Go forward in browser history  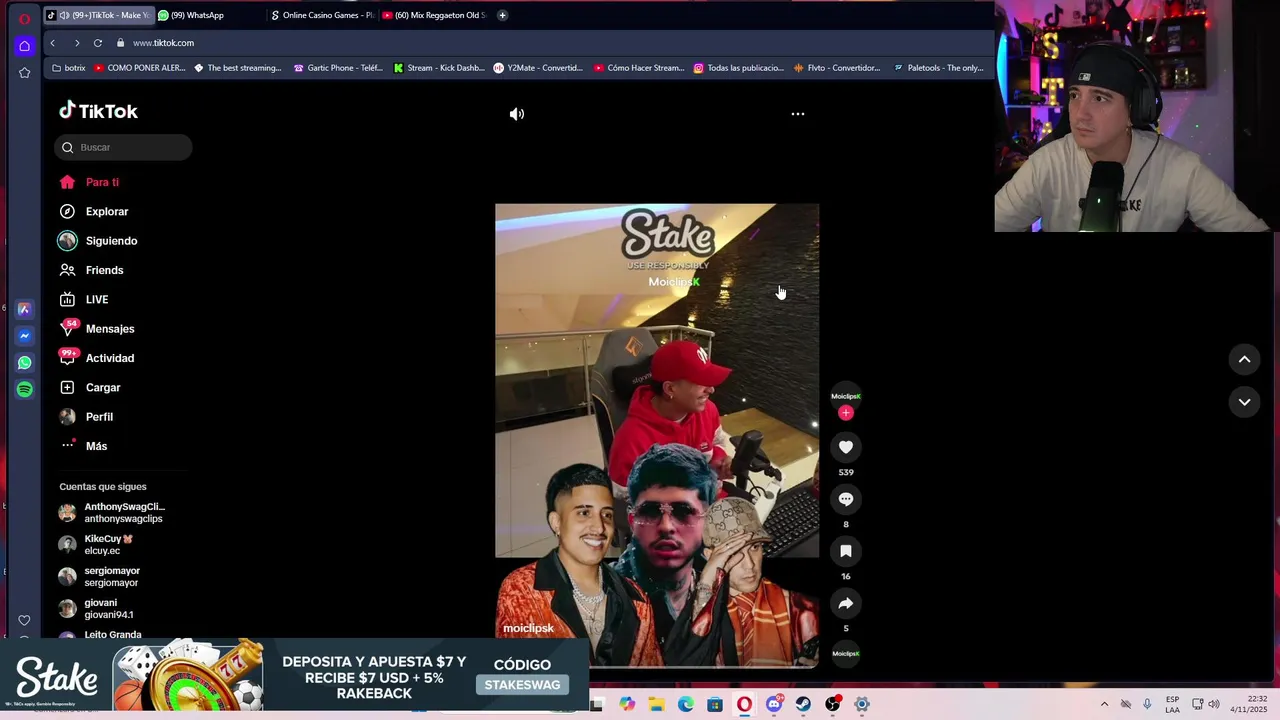tap(76, 43)
